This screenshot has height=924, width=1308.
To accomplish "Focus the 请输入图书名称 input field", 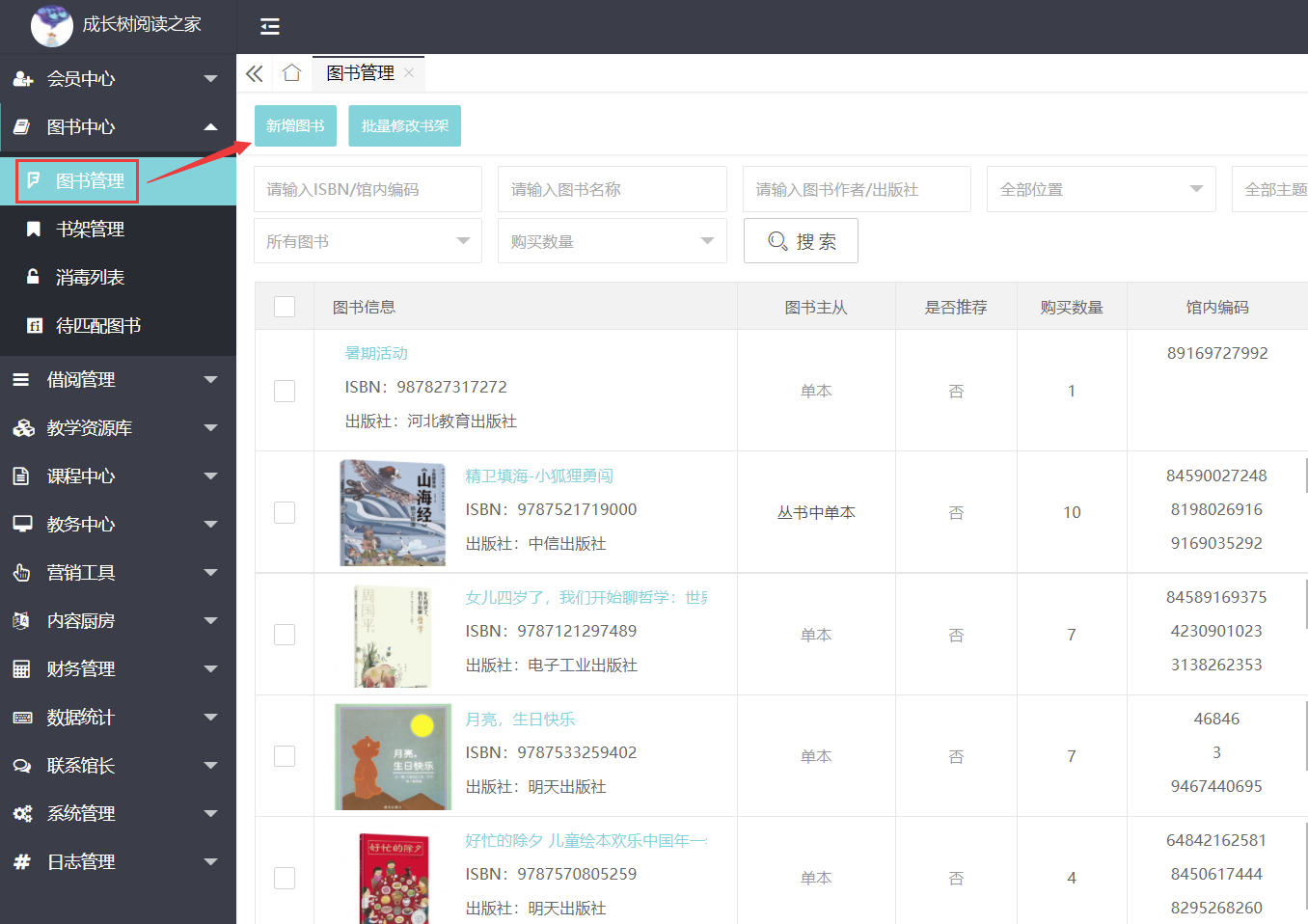I will tap(613, 189).
